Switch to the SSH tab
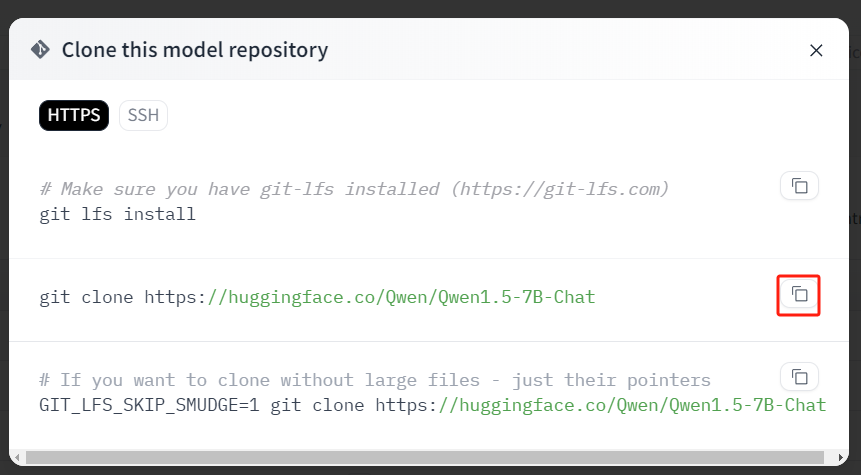The height and width of the screenshot is (475, 861). 143,115
